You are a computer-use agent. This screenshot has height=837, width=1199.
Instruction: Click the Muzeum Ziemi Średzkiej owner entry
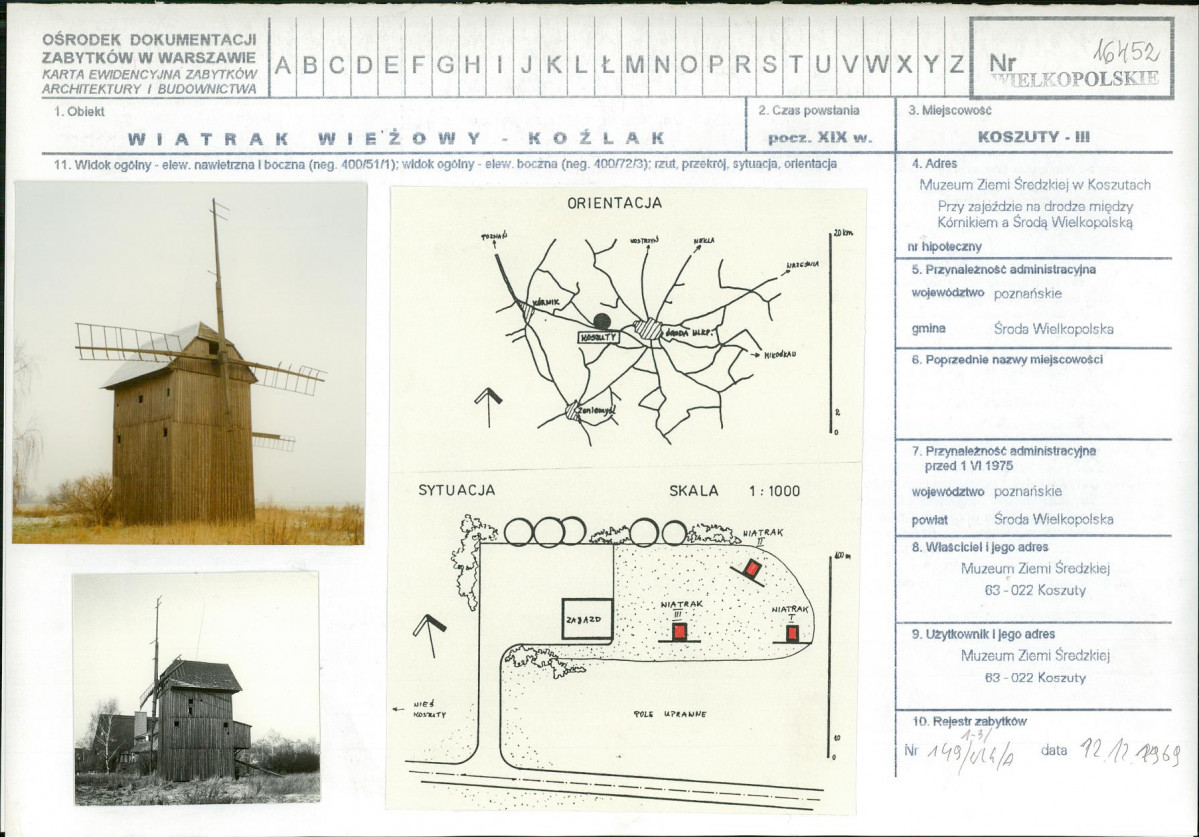pos(1035,569)
